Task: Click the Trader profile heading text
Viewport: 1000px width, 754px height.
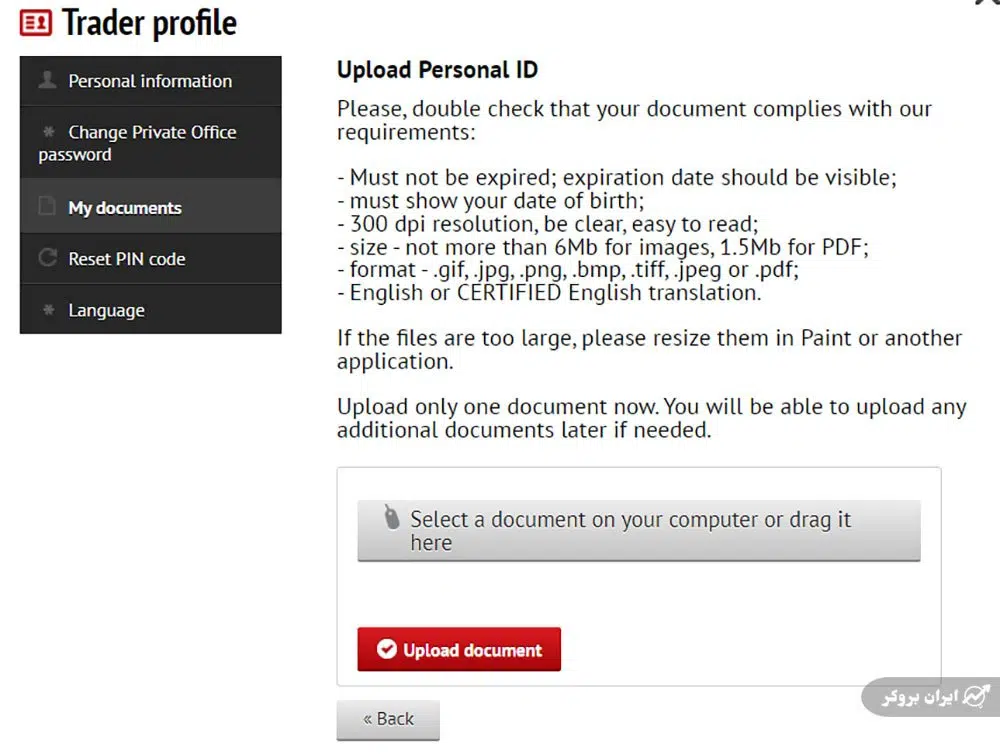Action: [x=150, y=23]
